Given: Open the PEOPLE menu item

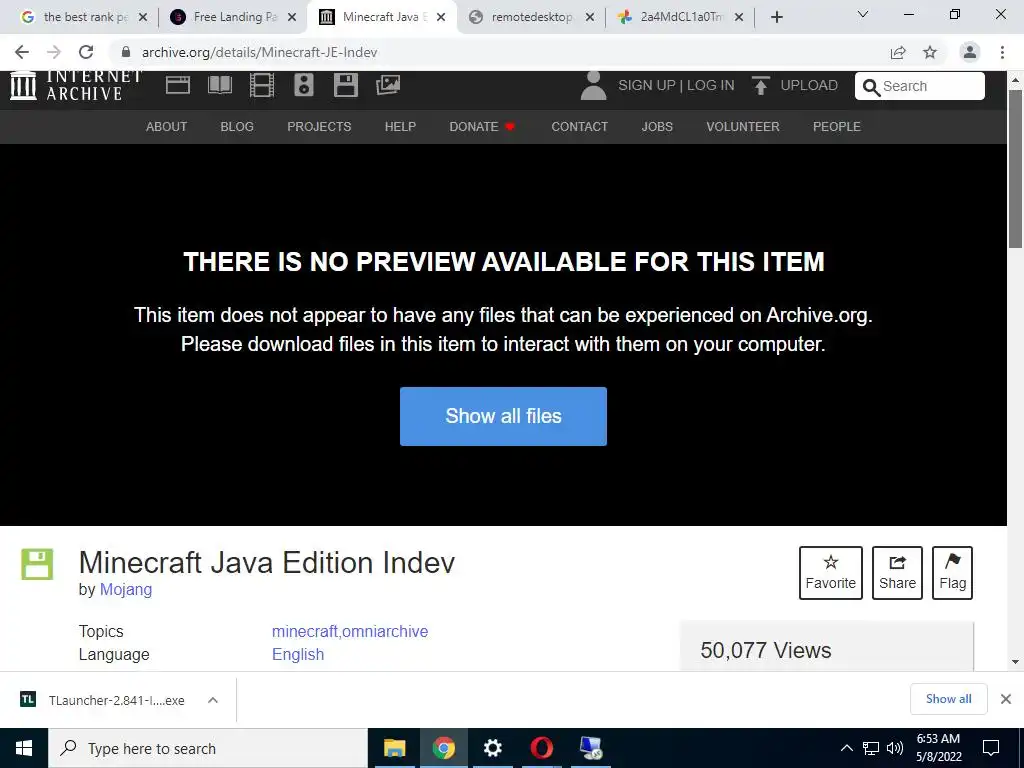Looking at the screenshot, I should 837,127.
